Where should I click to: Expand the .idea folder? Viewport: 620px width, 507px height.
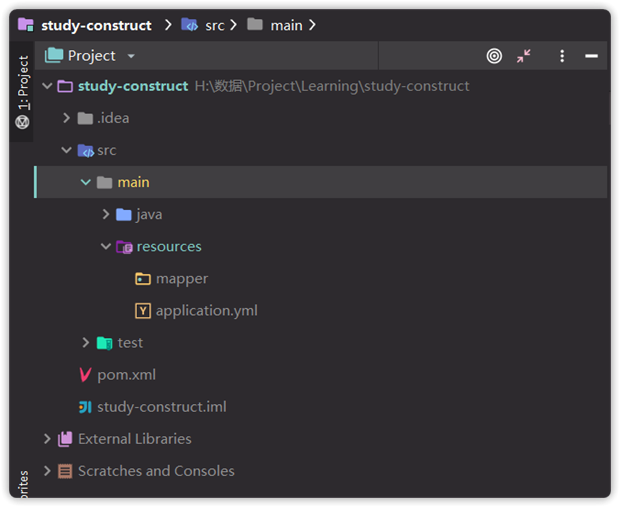(x=66, y=118)
